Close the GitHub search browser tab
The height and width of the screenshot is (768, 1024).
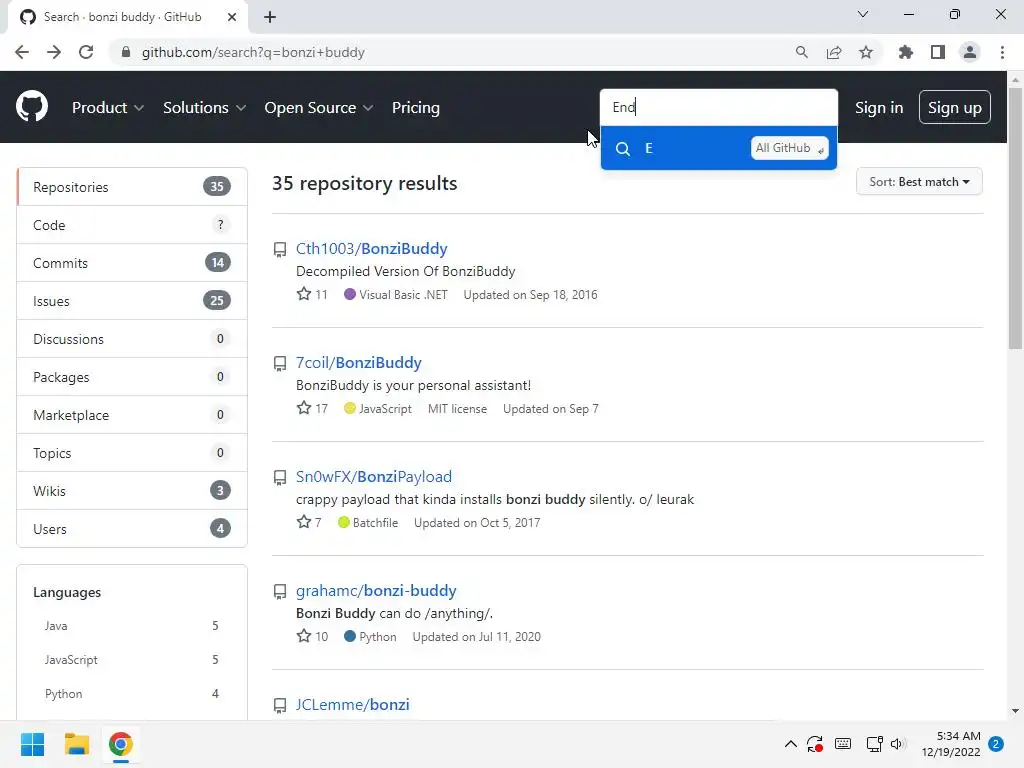pos(232,17)
